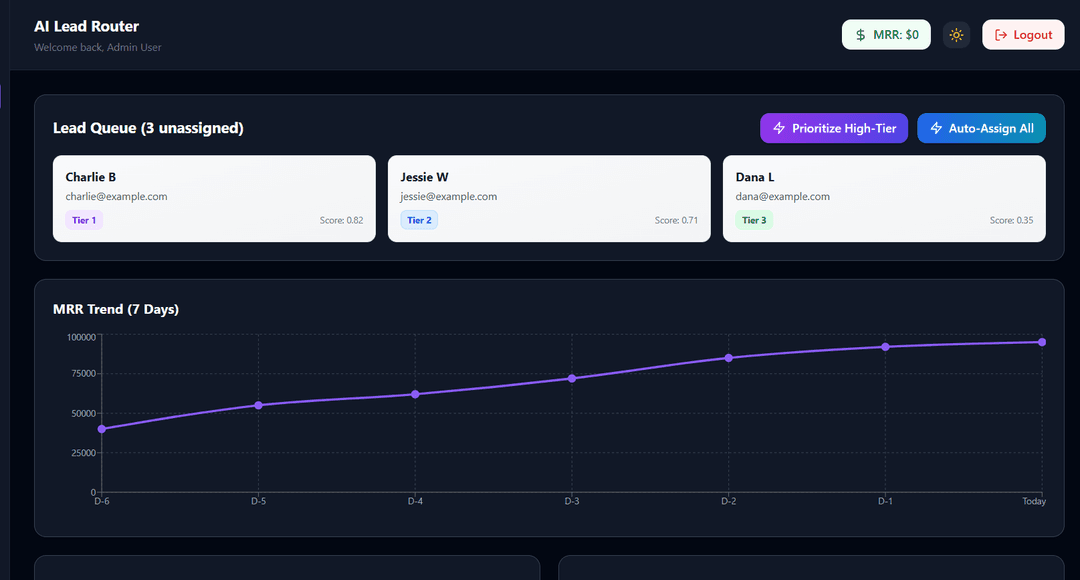This screenshot has height=580, width=1080.
Task: Click the Tier 3 badge
Action: tap(754, 220)
